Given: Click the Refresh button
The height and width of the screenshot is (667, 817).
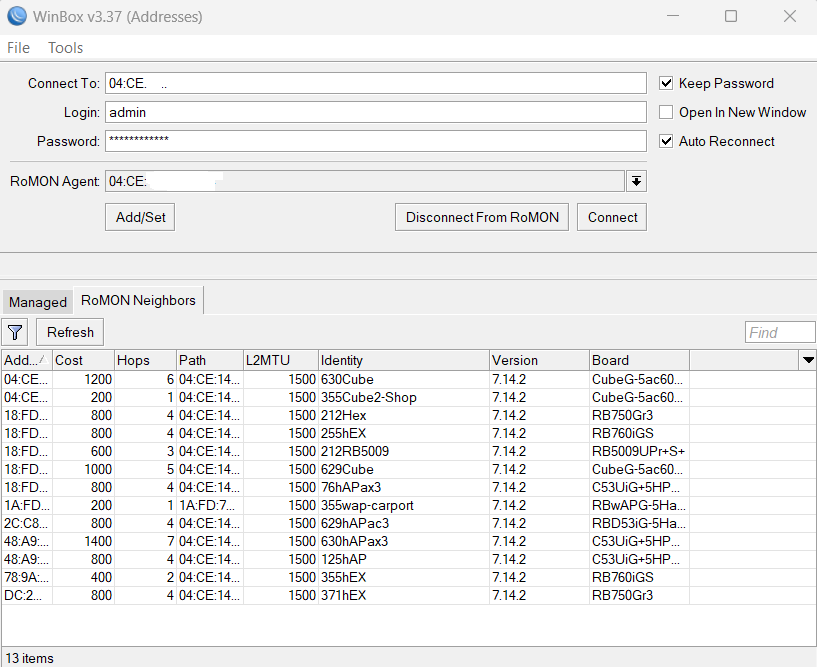Looking at the screenshot, I should (x=70, y=332).
